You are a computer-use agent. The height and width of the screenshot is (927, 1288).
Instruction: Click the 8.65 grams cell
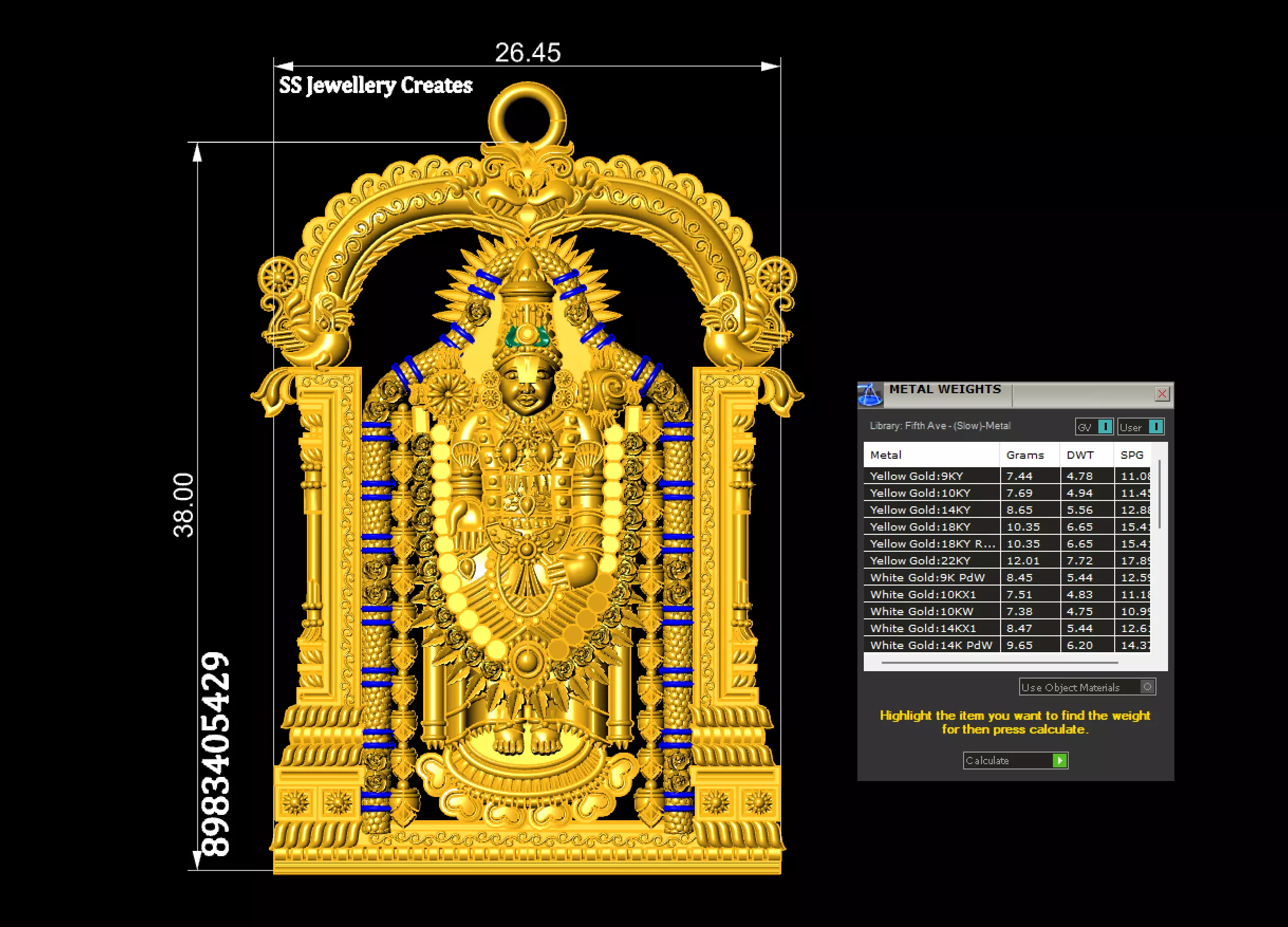(x=1030, y=510)
